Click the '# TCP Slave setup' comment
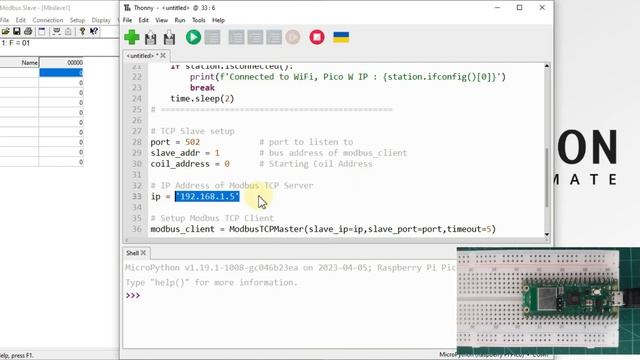 click(x=192, y=131)
